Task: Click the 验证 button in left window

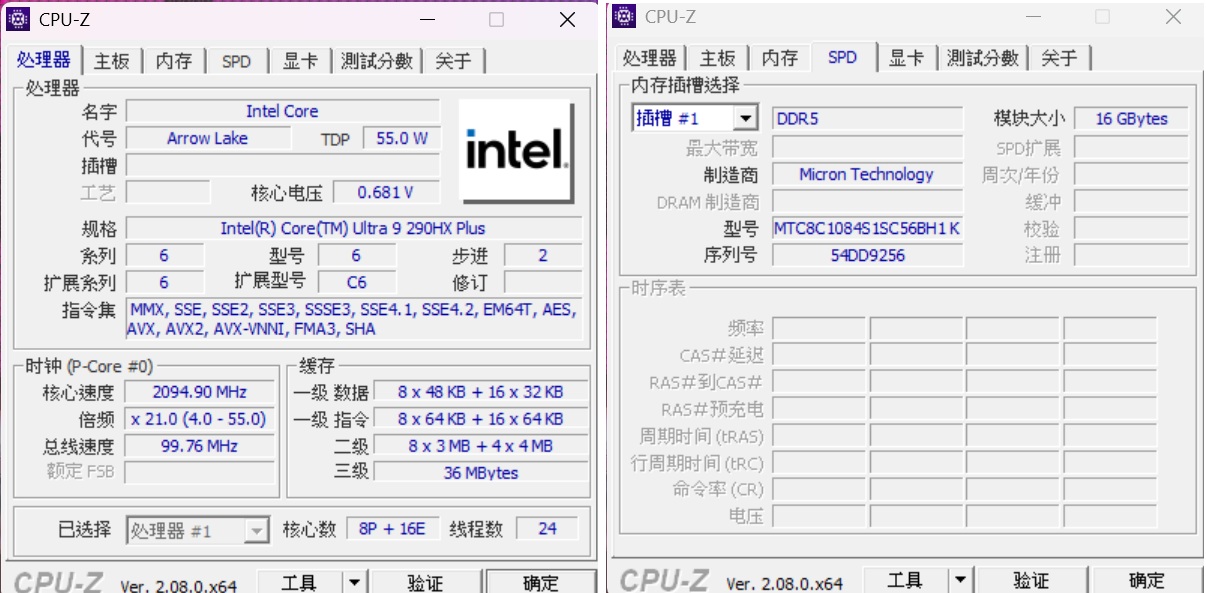Action: tap(425, 582)
